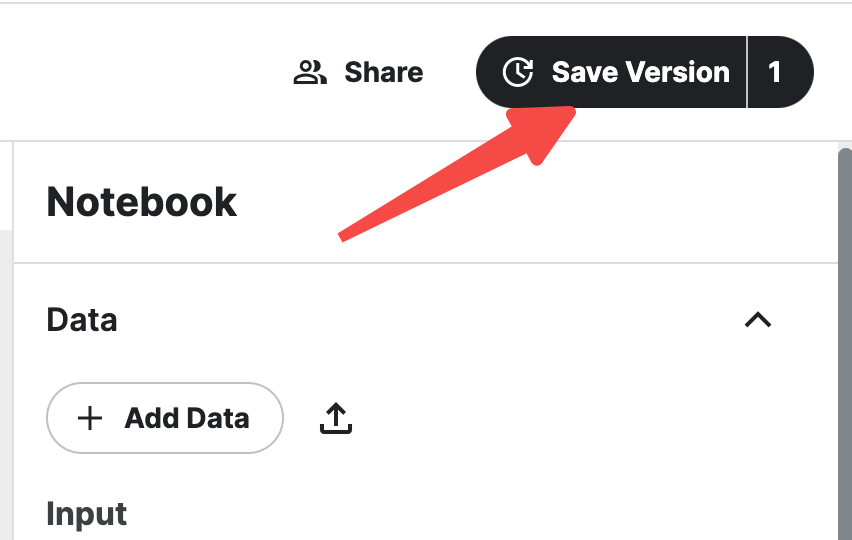The image size is (852, 540).
Task: Click the Share people icon
Action: coord(310,73)
